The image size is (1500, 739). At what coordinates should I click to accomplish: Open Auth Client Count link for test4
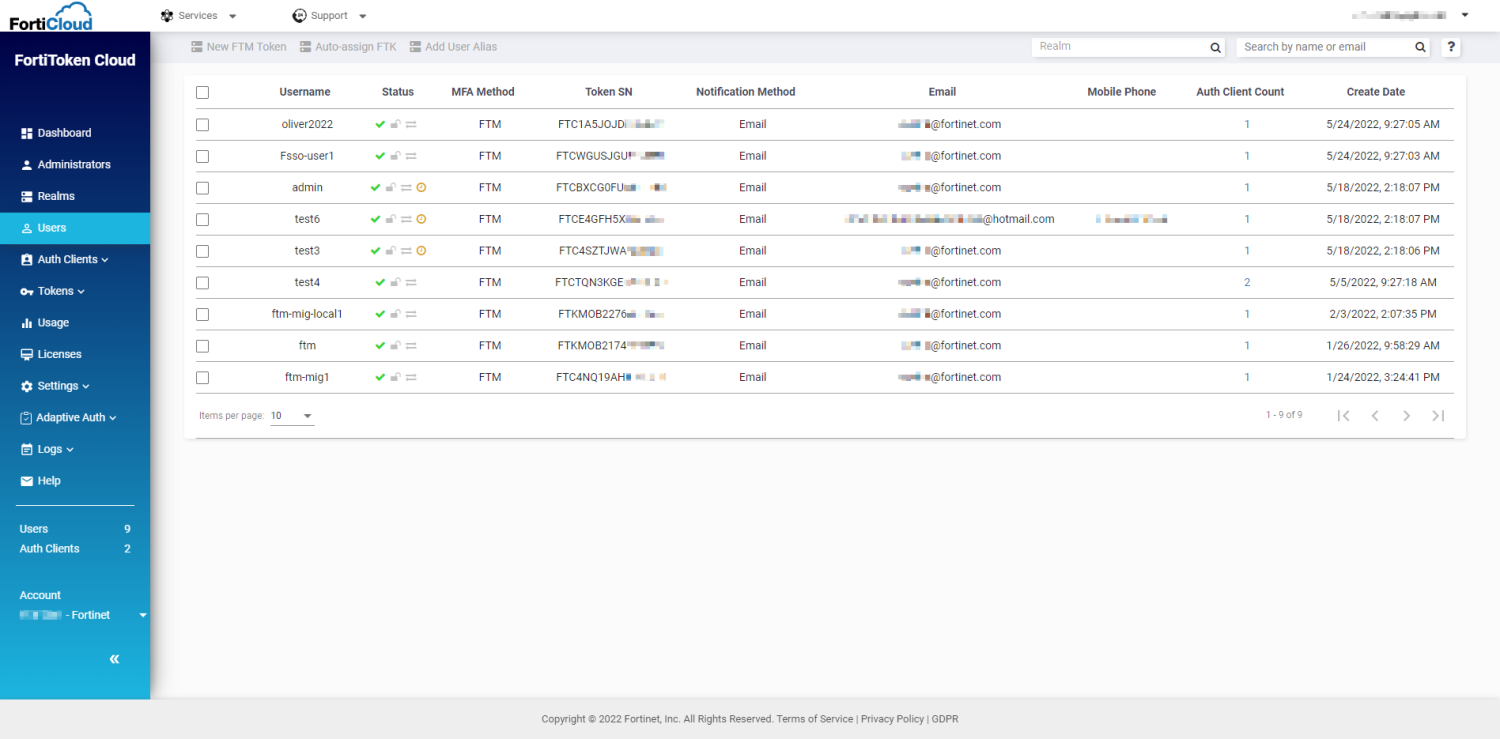1247,282
